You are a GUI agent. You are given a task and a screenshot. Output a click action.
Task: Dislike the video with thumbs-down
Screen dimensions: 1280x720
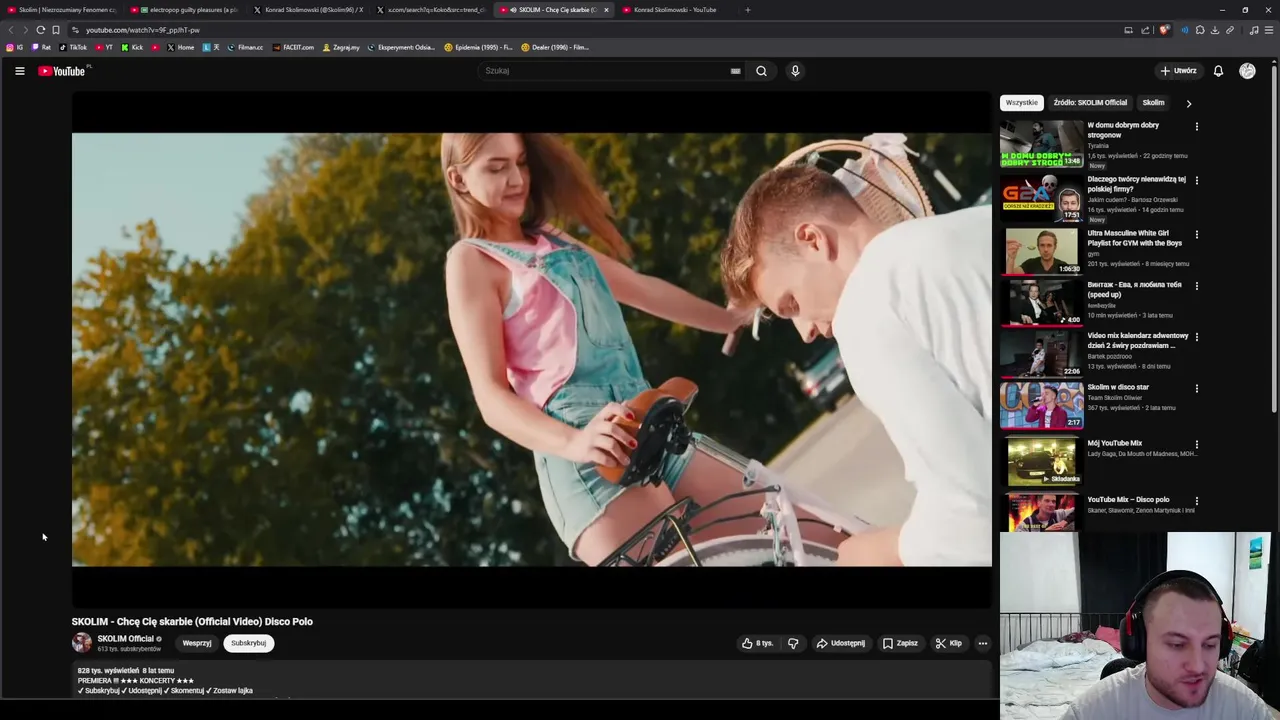click(x=793, y=643)
